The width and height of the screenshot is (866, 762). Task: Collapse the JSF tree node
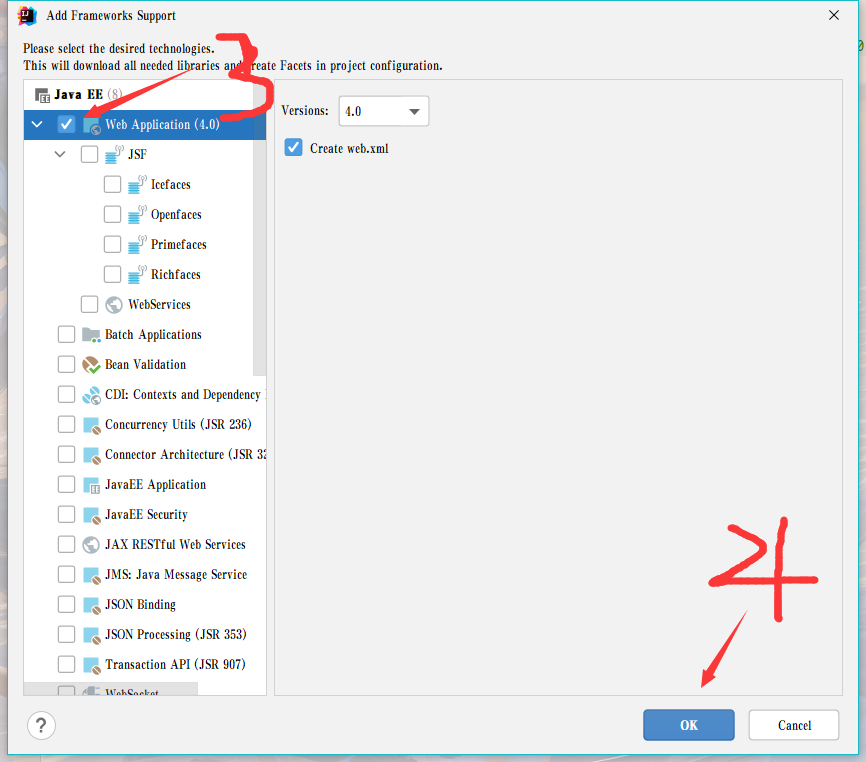pyautogui.click(x=60, y=155)
